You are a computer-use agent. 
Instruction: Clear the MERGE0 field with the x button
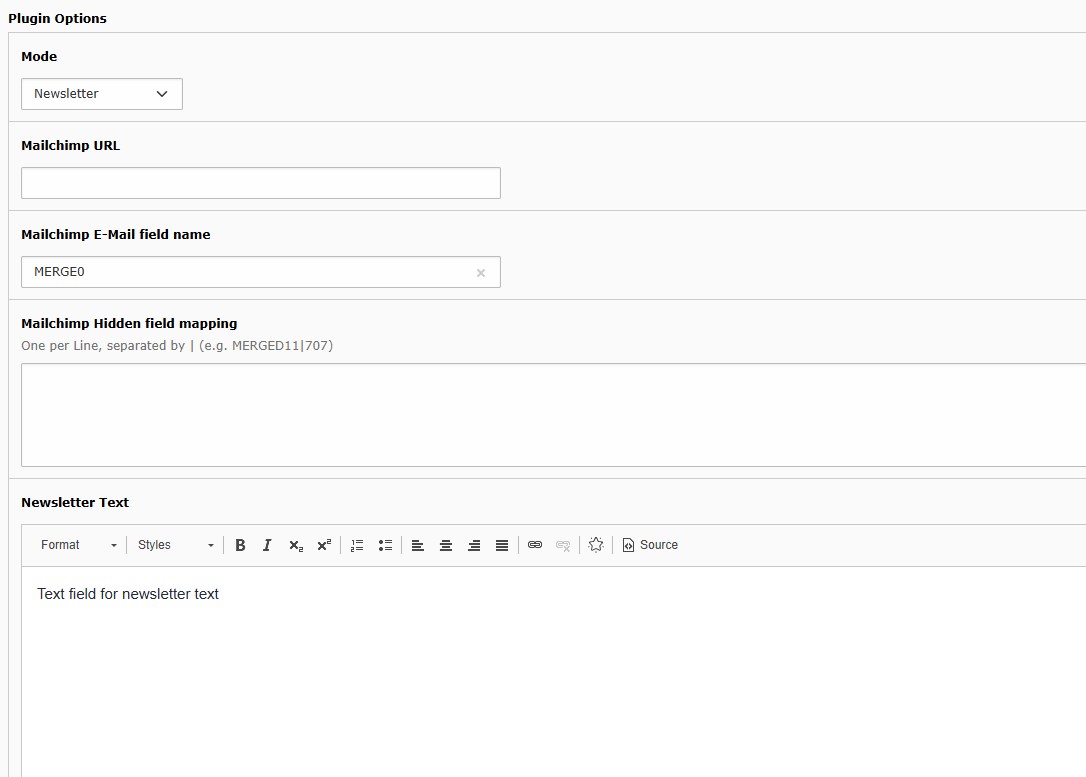click(x=481, y=273)
